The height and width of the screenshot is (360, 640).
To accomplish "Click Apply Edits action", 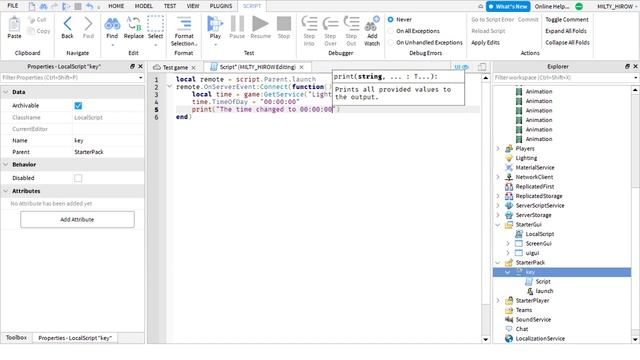I will tap(485, 42).
